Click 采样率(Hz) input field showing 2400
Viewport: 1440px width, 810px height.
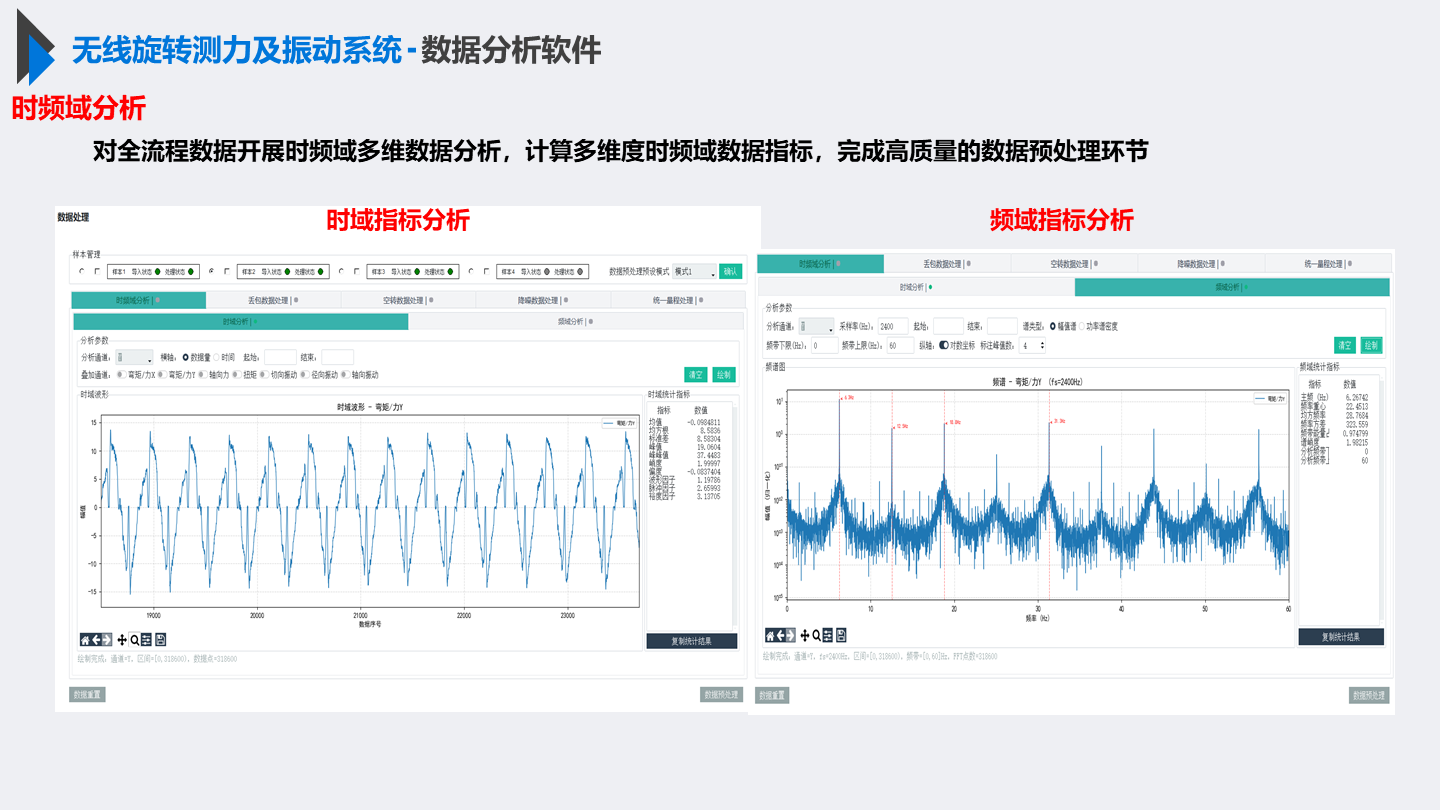[893, 326]
